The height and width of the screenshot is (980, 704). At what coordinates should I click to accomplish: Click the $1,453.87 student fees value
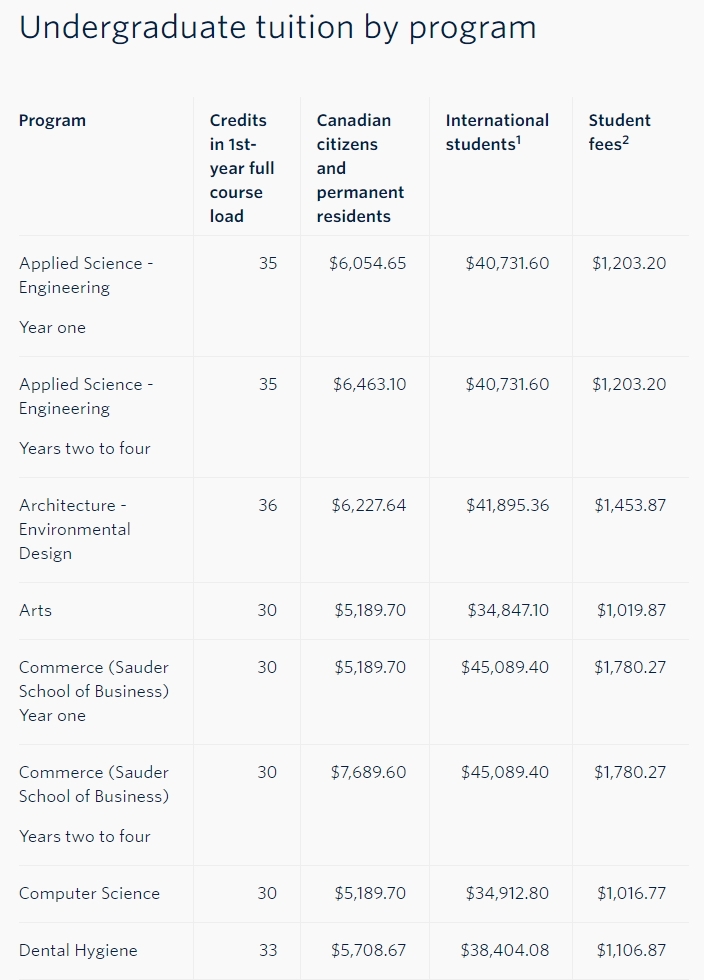coord(630,505)
